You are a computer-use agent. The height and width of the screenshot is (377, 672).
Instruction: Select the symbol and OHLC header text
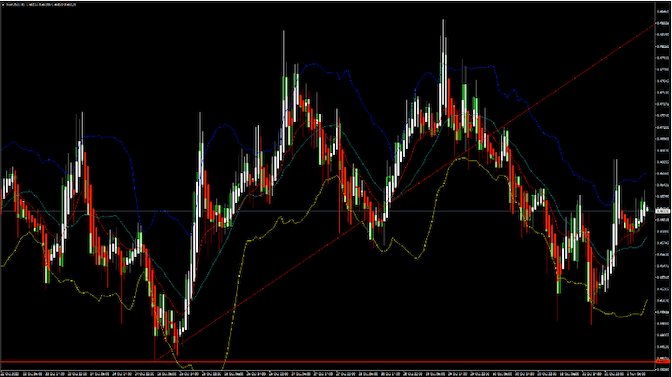pos(41,5)
